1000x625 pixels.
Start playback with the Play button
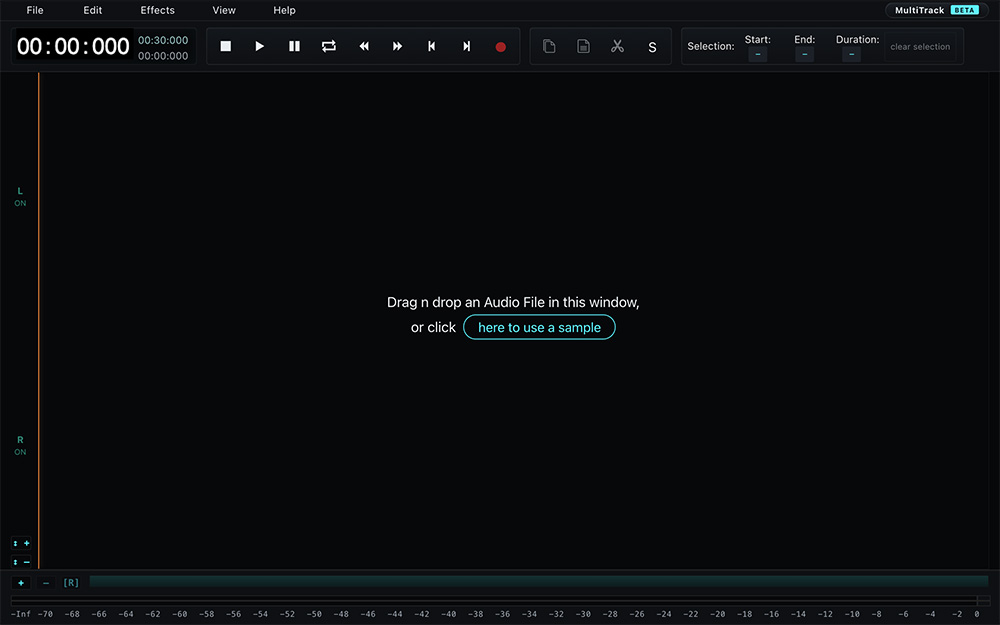point(260,46)
